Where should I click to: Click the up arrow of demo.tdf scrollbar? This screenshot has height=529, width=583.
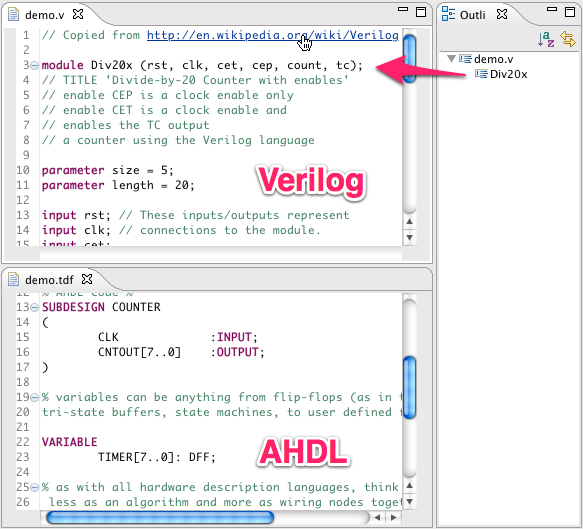(x=409, y=486)
